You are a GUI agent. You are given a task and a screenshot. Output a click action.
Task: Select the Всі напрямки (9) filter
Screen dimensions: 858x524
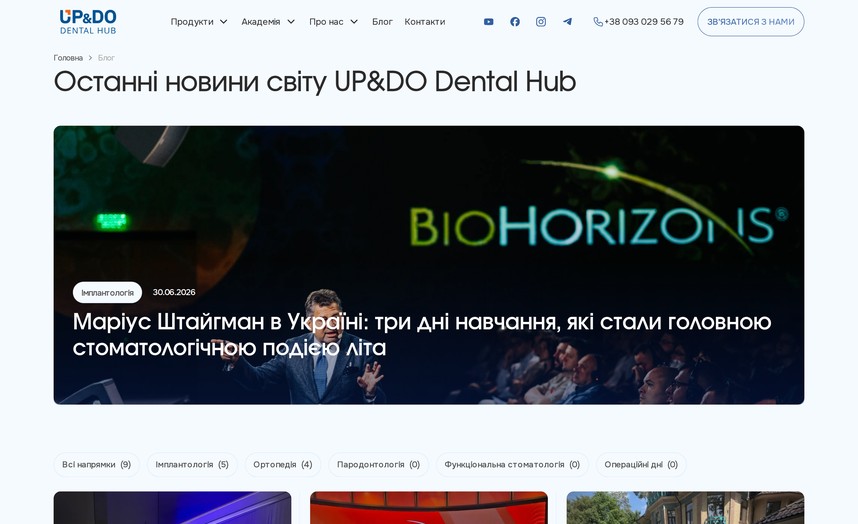pos(96,464)
